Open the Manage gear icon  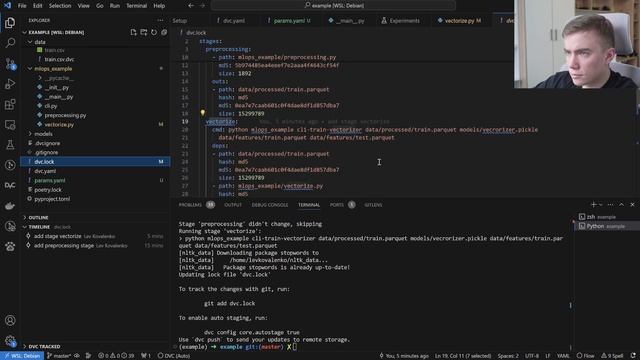(x=10, y=340)
